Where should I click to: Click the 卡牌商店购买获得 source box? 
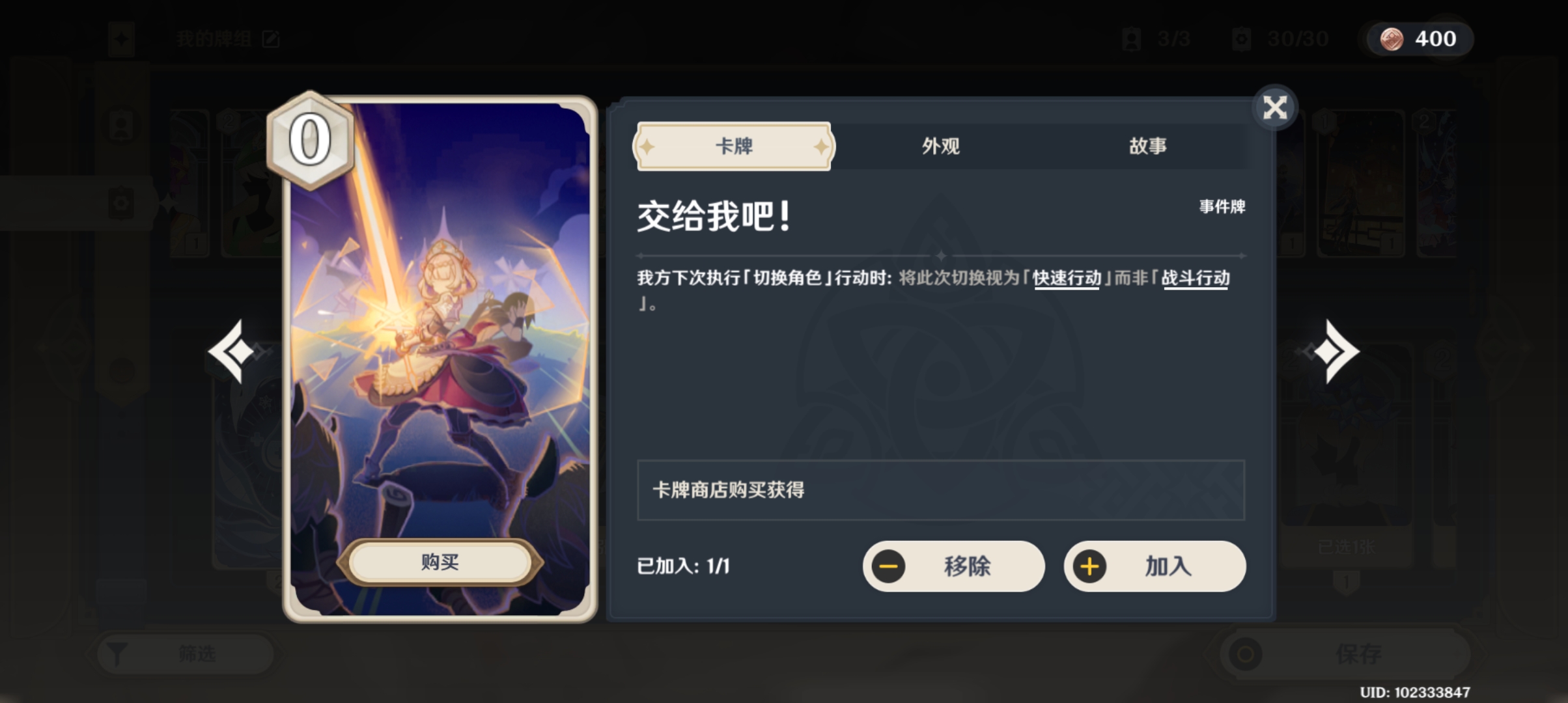coord(941,490)
